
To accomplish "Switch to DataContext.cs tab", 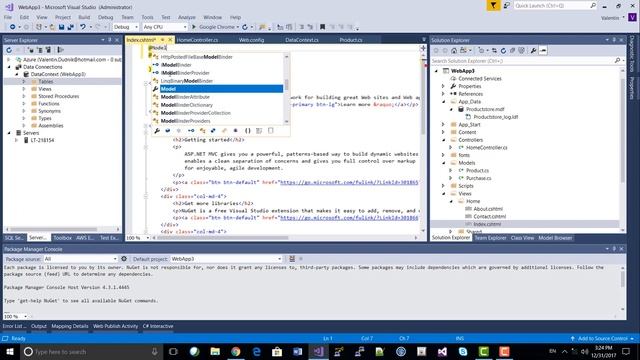I will click(302, 40).
